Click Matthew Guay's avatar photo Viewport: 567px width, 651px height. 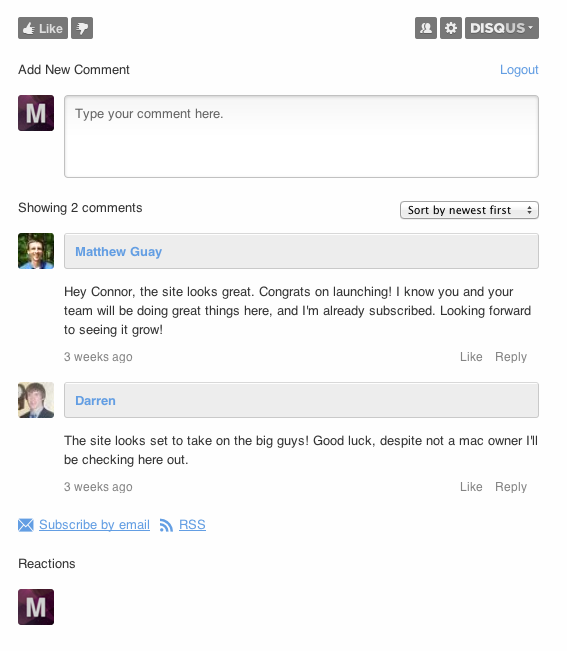(x=36, y=251)
